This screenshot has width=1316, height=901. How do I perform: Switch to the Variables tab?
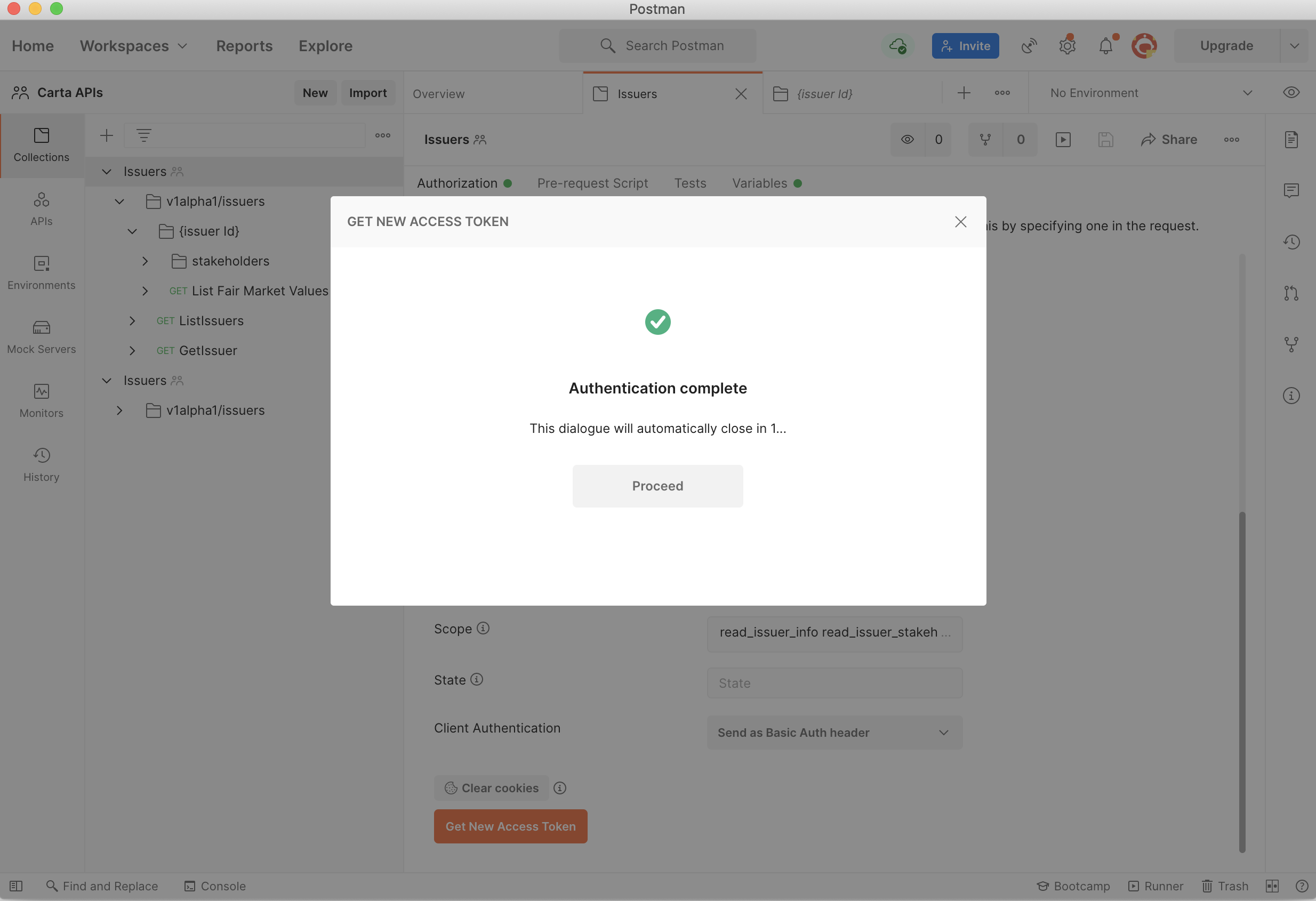(766, 183)
